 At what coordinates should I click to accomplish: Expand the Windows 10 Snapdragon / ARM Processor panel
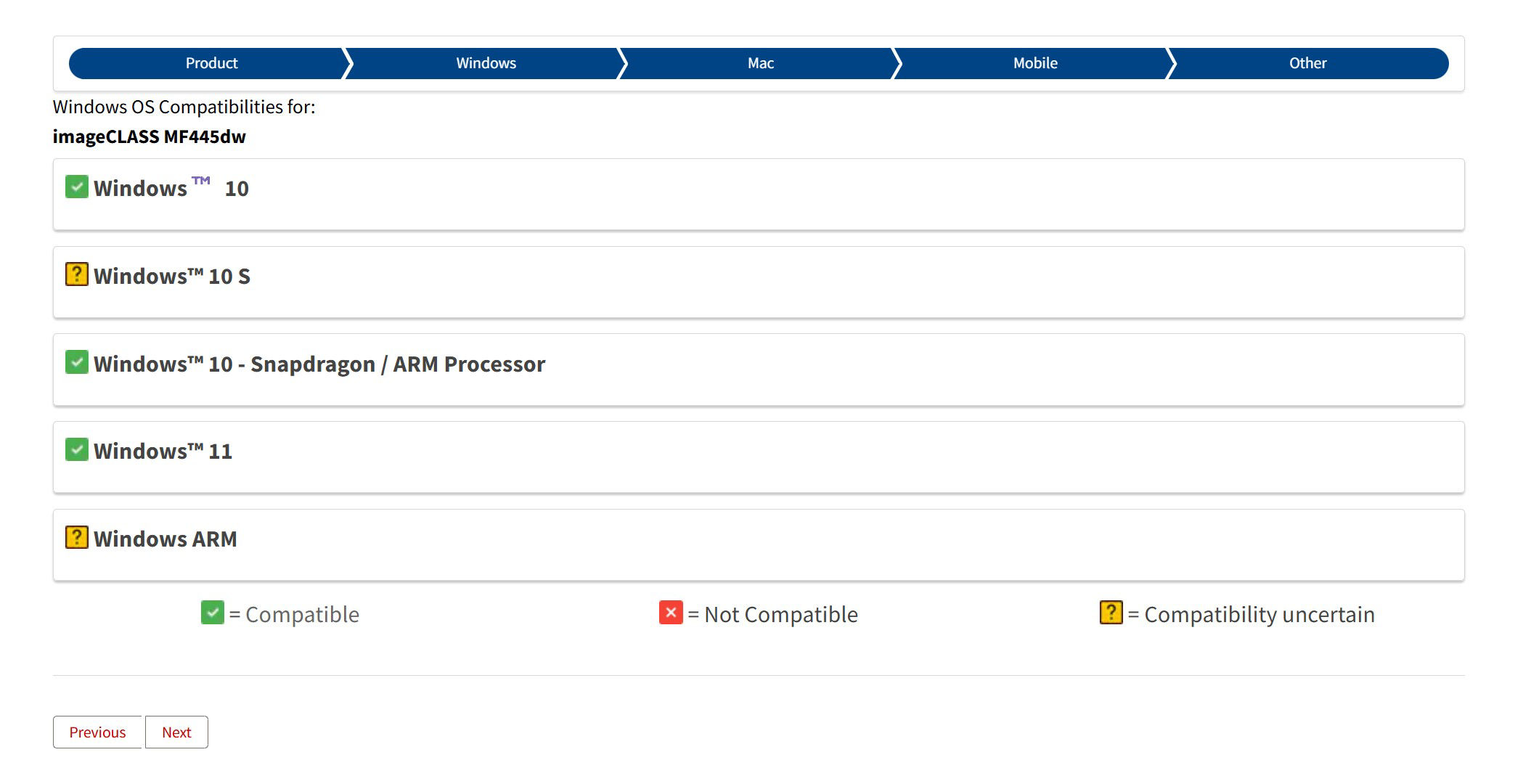(x=759, y=370)
